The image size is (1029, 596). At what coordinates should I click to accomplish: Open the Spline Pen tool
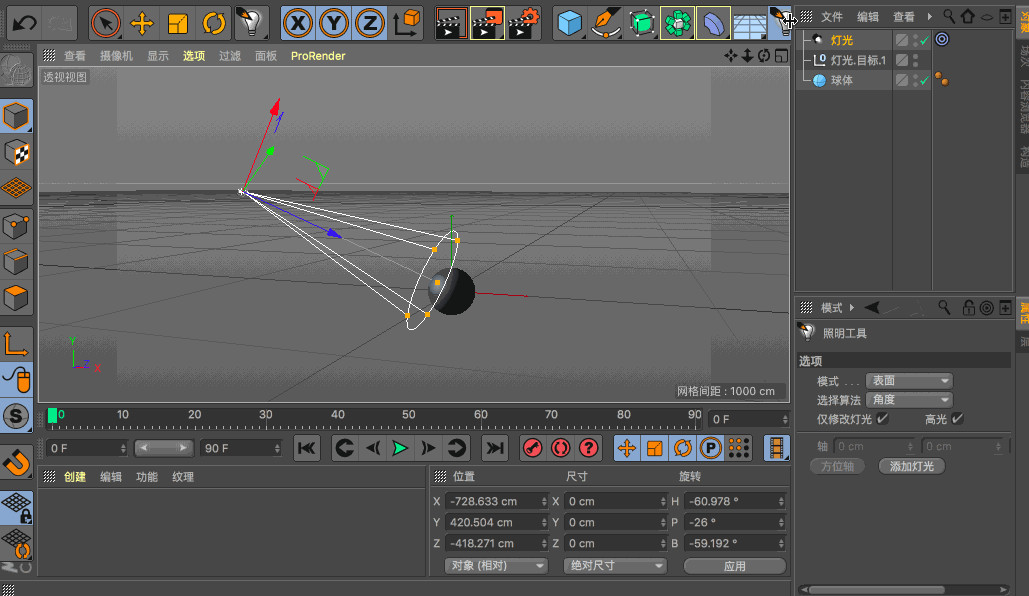pyautogui.click(x=604, y=22)
